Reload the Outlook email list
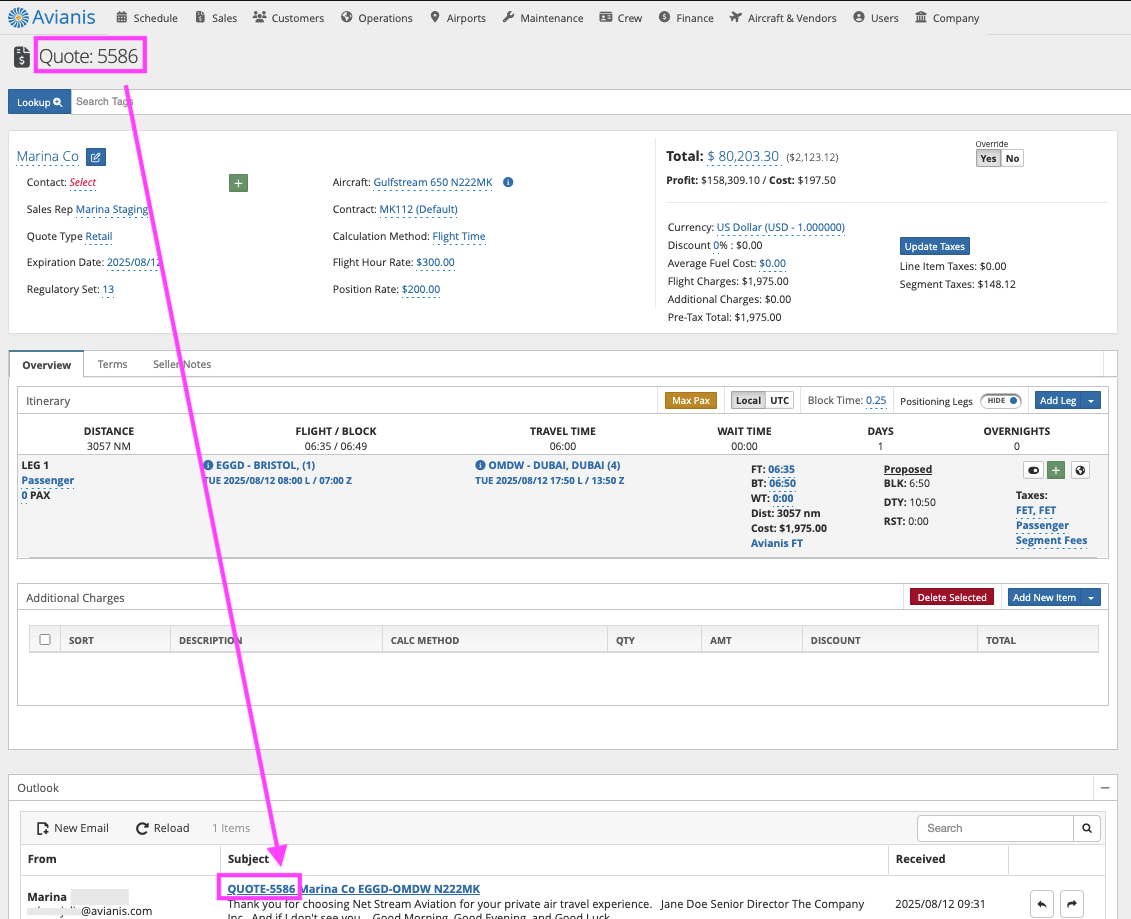The image size is (1131, 919). (163, 828)
